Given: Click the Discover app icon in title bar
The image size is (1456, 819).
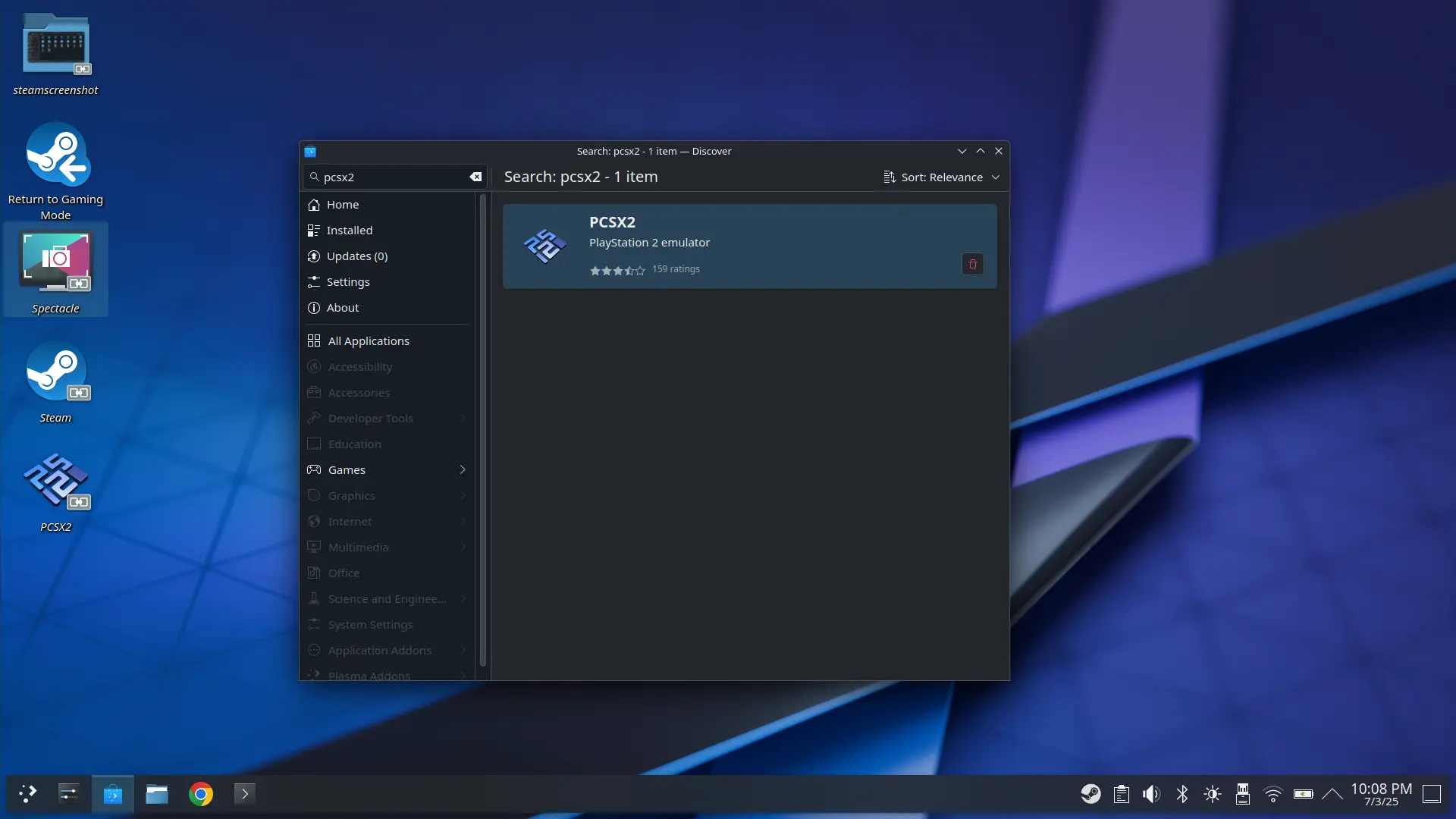Looking at the screenshot, I should point(310,151).
